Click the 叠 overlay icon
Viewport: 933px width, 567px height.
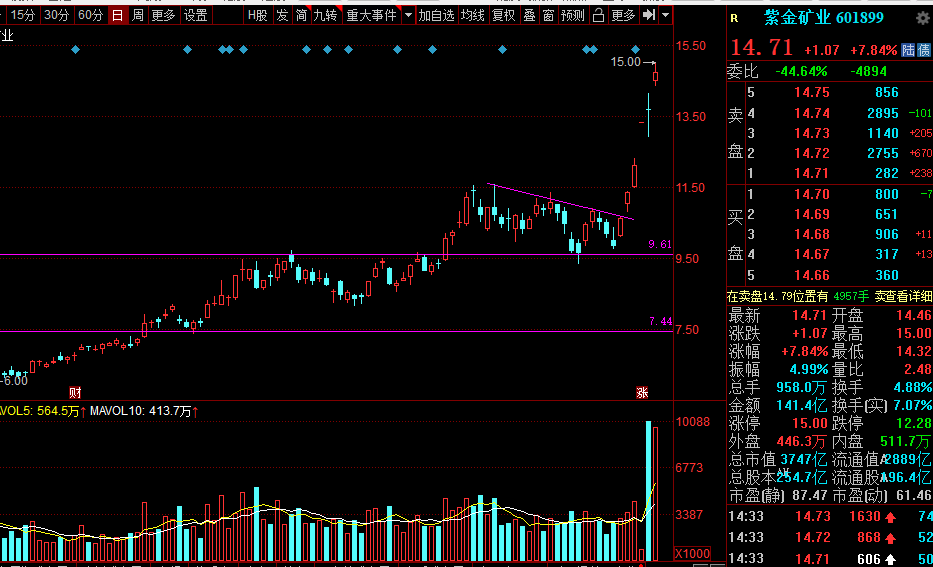(x=530, y=15)
